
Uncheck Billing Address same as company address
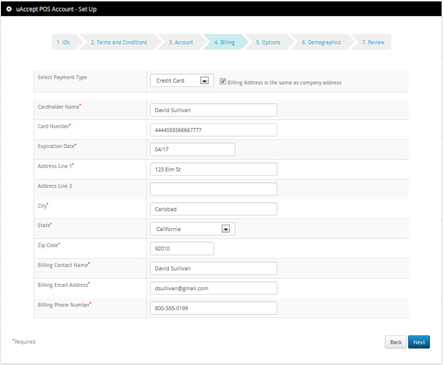click(223, 81)
